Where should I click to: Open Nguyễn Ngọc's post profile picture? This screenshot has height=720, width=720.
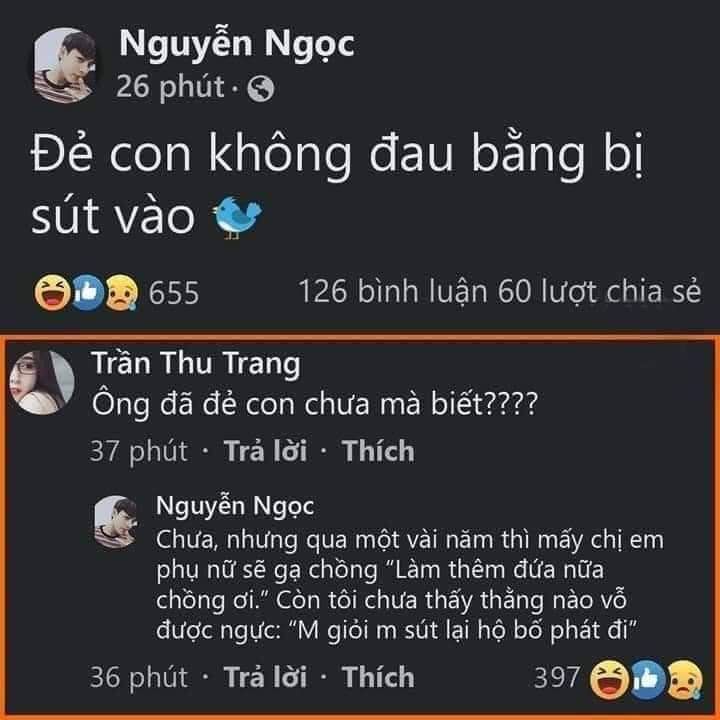(x=66, y=65)
